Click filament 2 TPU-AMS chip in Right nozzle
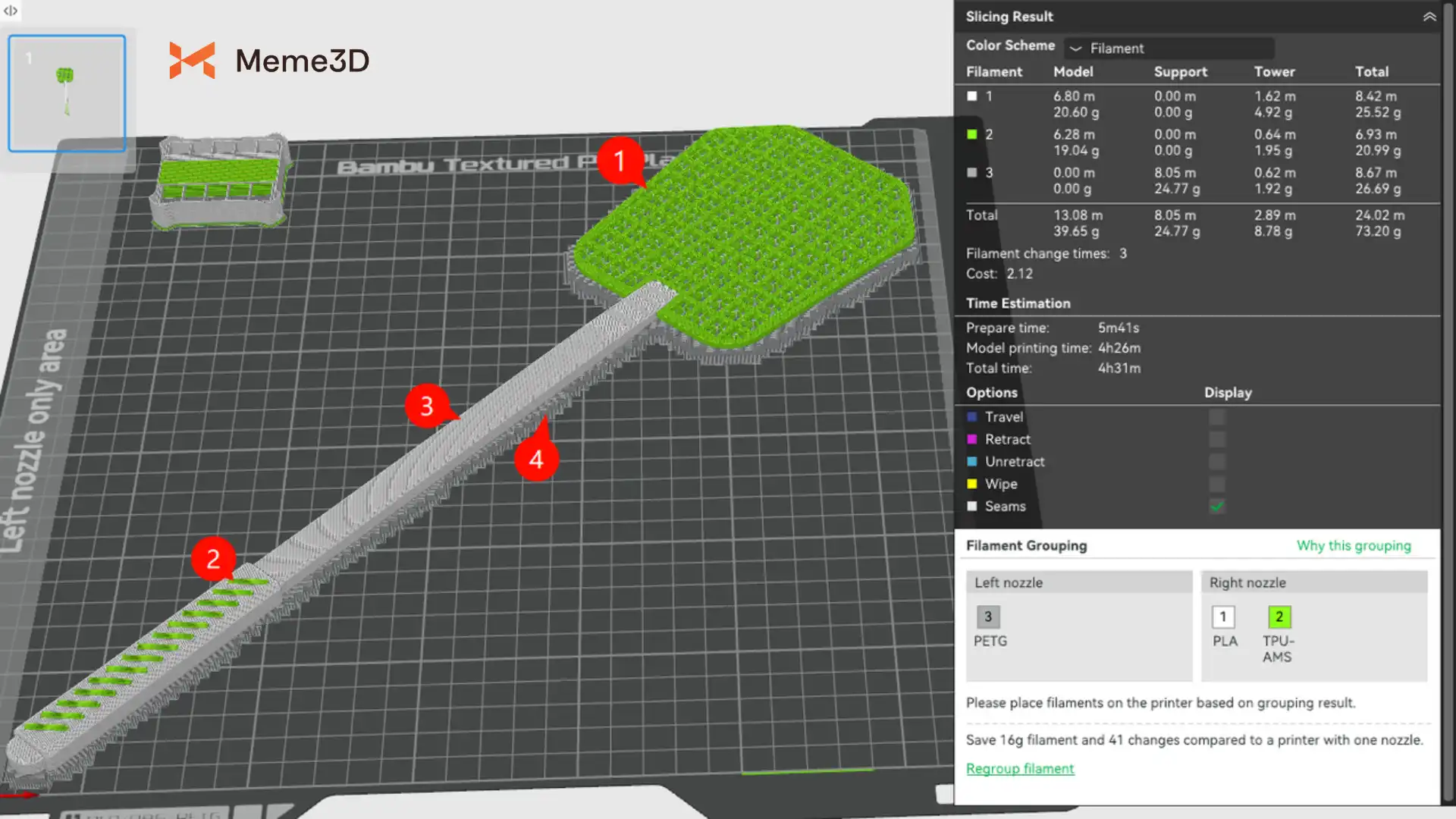 (x=1279, y=617)
